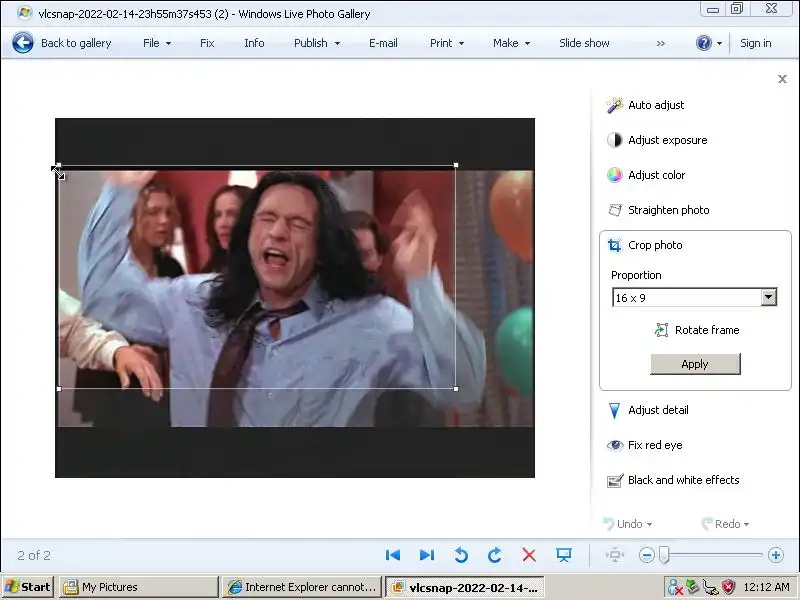Open the Proportion dropdown arrow

pyautogui.click(x=768, y=297)
